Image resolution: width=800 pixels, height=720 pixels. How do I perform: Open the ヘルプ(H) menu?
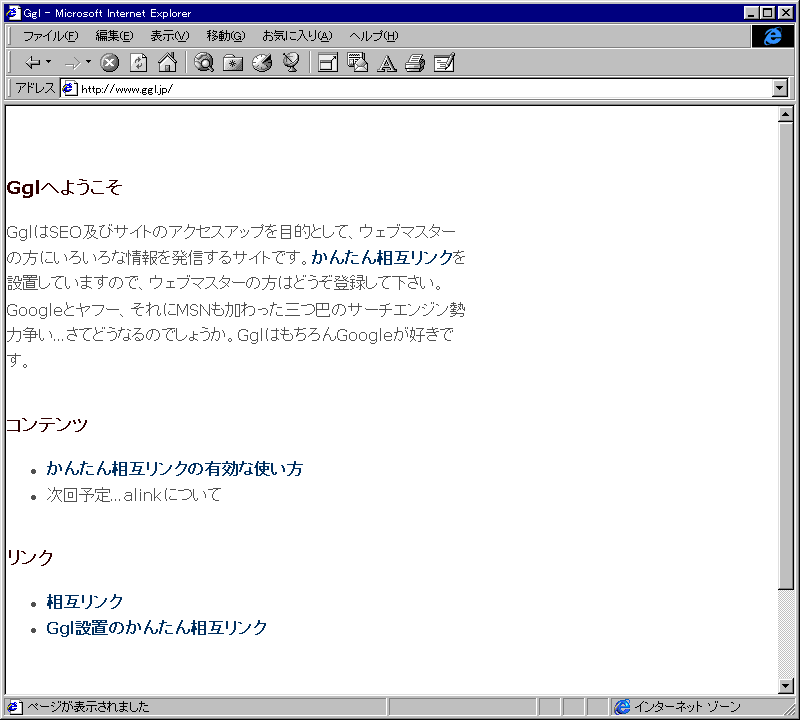click(374, 36)
